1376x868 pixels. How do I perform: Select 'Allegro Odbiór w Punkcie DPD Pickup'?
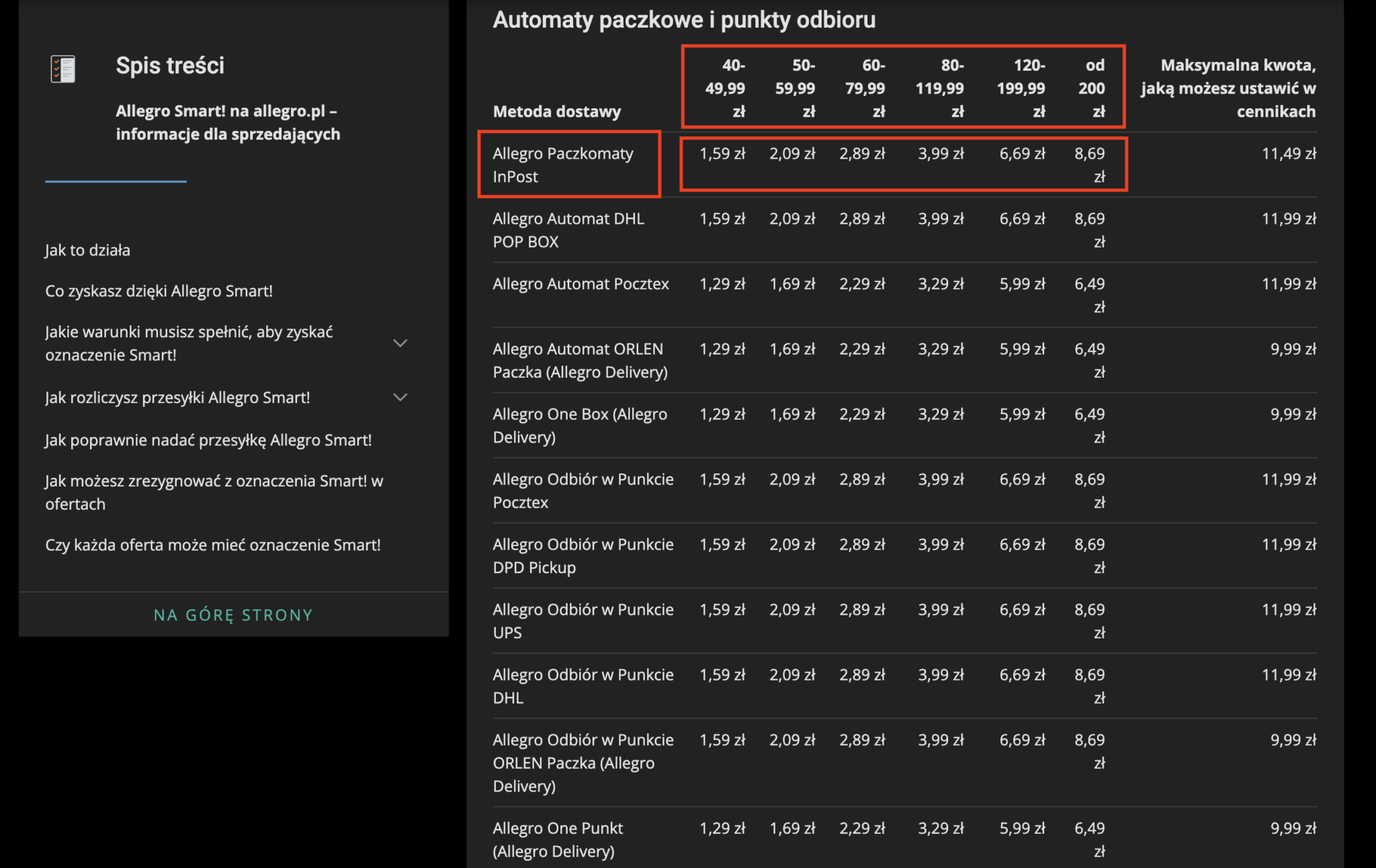click(x=583, y=556)
